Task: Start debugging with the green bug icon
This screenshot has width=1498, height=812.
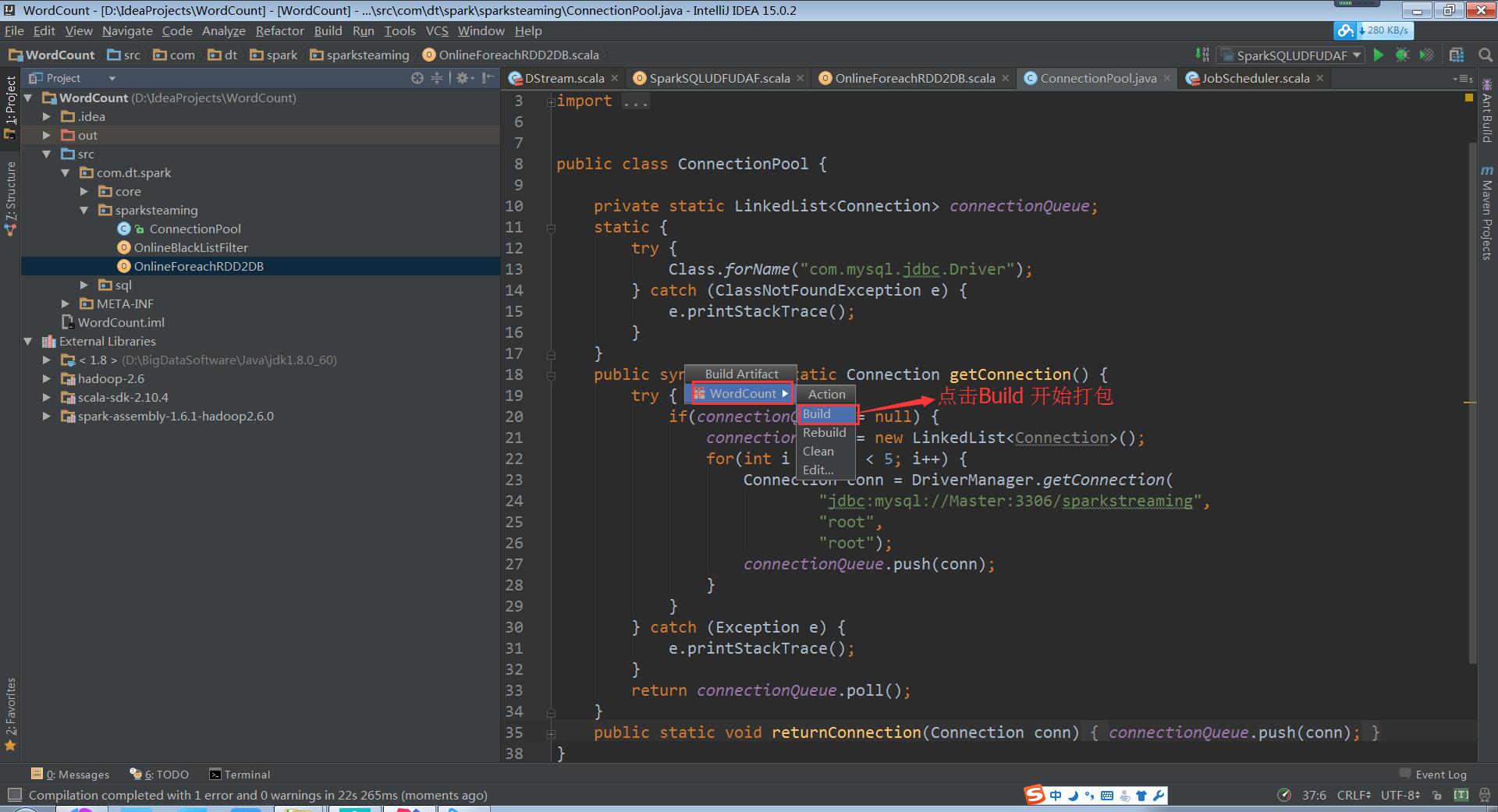Action: pos(1402,55)
